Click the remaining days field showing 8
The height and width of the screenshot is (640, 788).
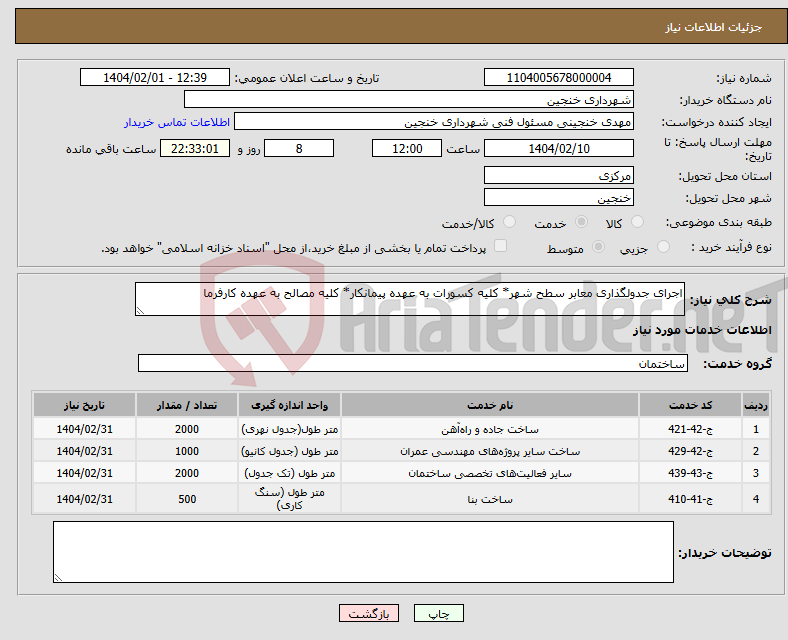(299, 148)
